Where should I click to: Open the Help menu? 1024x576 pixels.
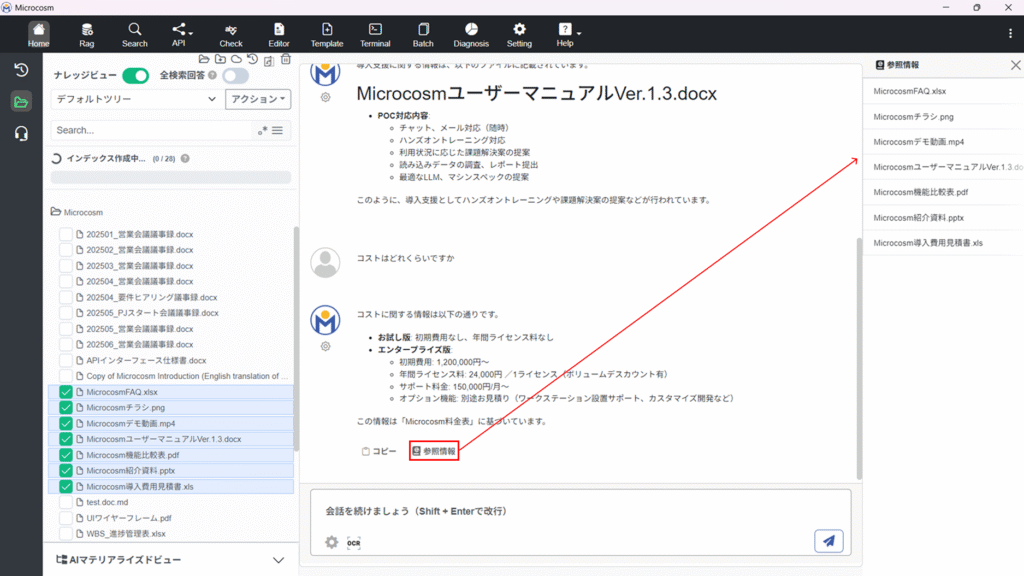point(566,34)
